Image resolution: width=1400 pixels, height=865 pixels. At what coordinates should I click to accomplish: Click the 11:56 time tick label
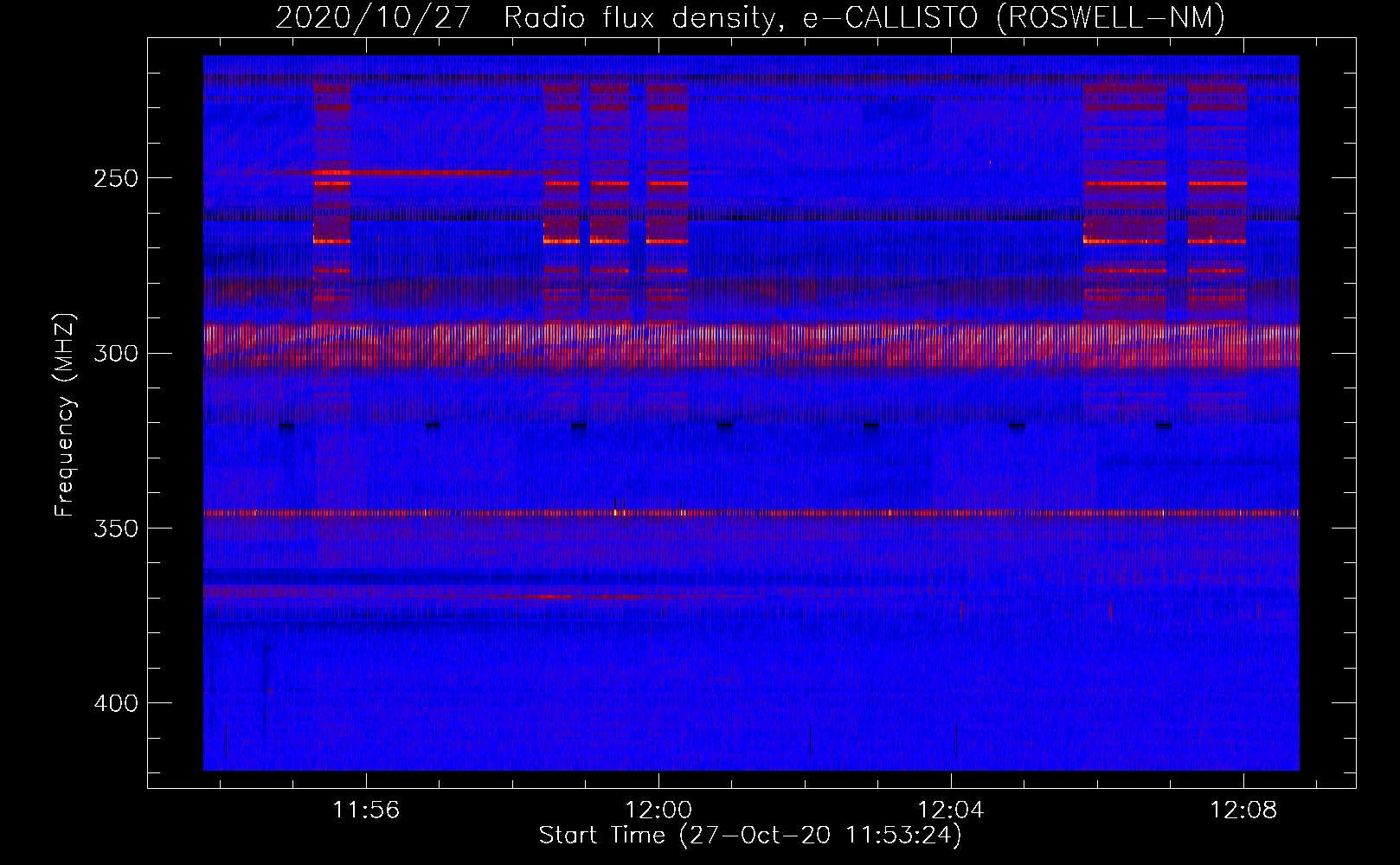pyautogui.click(x=367, y=810)
